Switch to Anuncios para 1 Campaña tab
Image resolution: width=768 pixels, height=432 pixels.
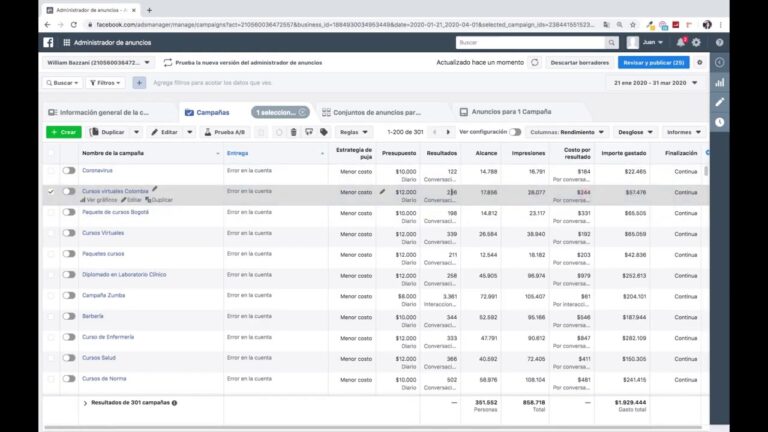tap(510, 112)
